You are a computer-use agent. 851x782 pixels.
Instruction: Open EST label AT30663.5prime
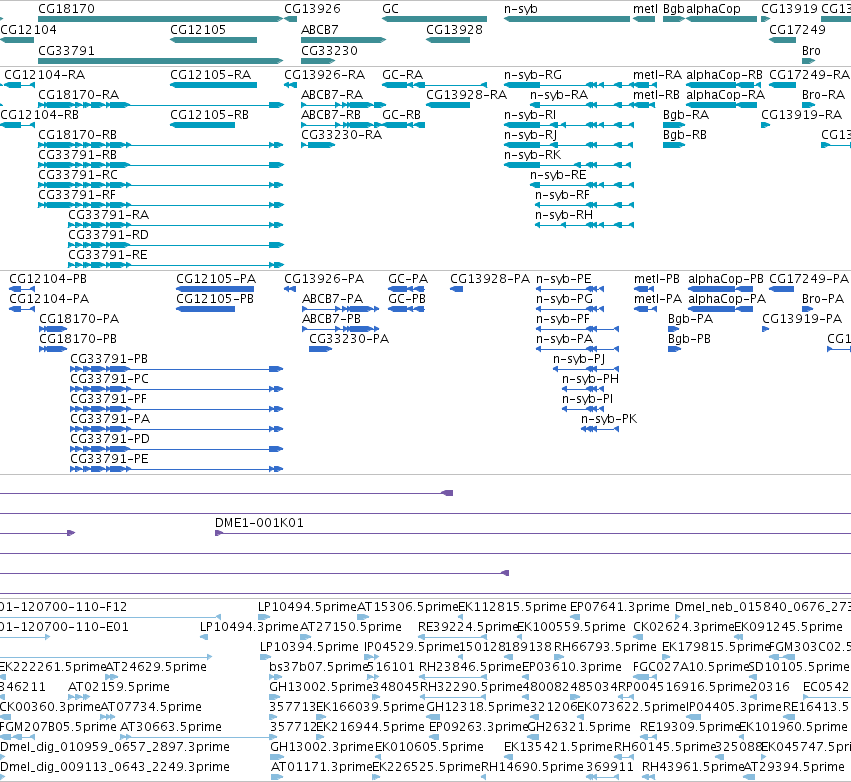(x=171, y=727)
